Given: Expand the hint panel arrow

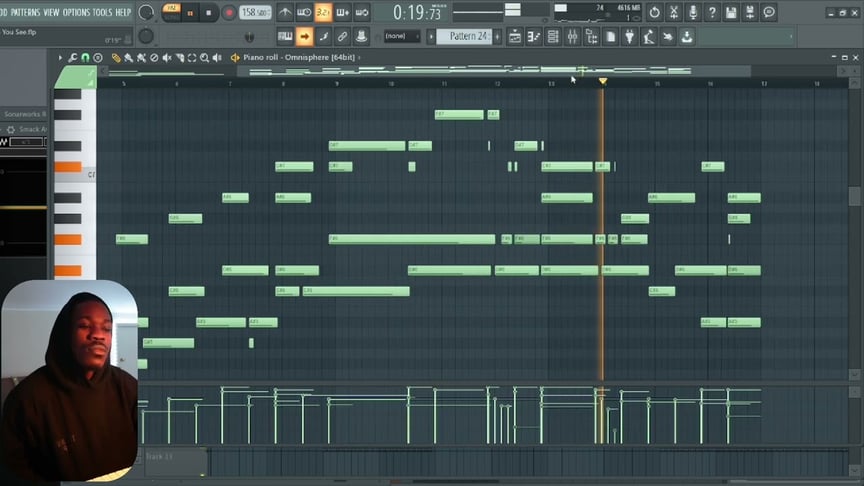Looking at the screenshot, I should (791, 37).
